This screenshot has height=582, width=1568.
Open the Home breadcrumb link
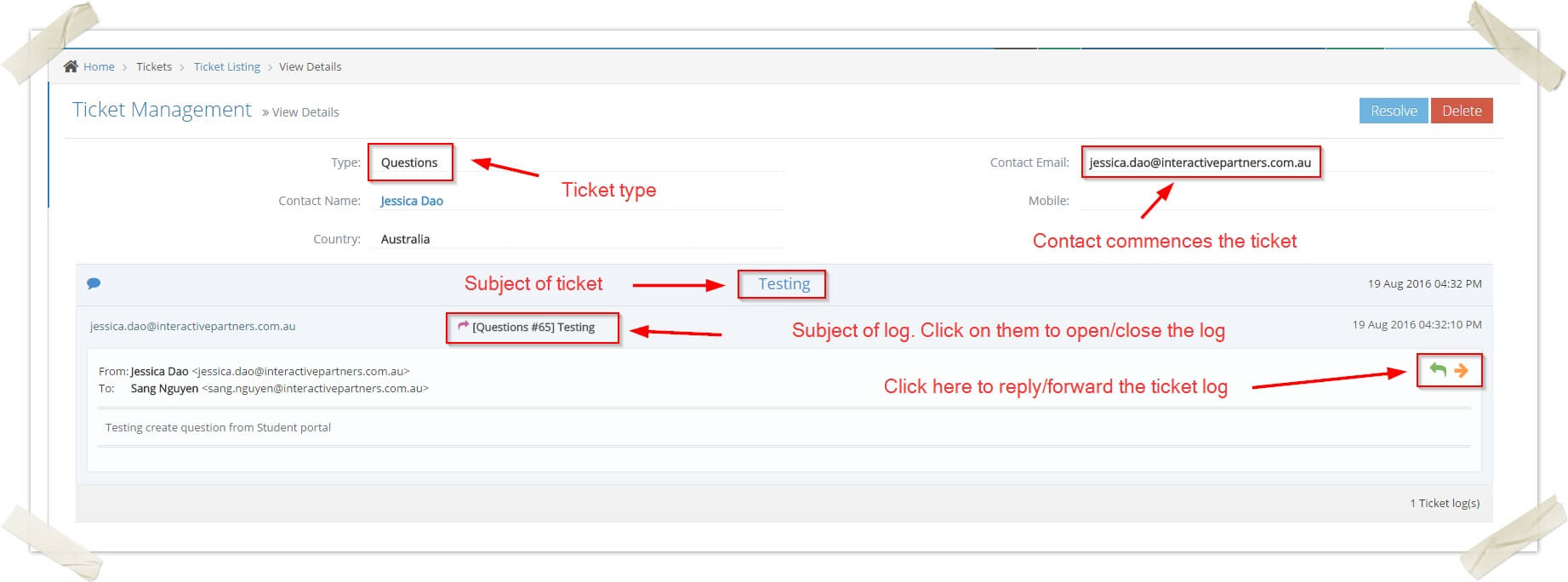pos(99,66)
